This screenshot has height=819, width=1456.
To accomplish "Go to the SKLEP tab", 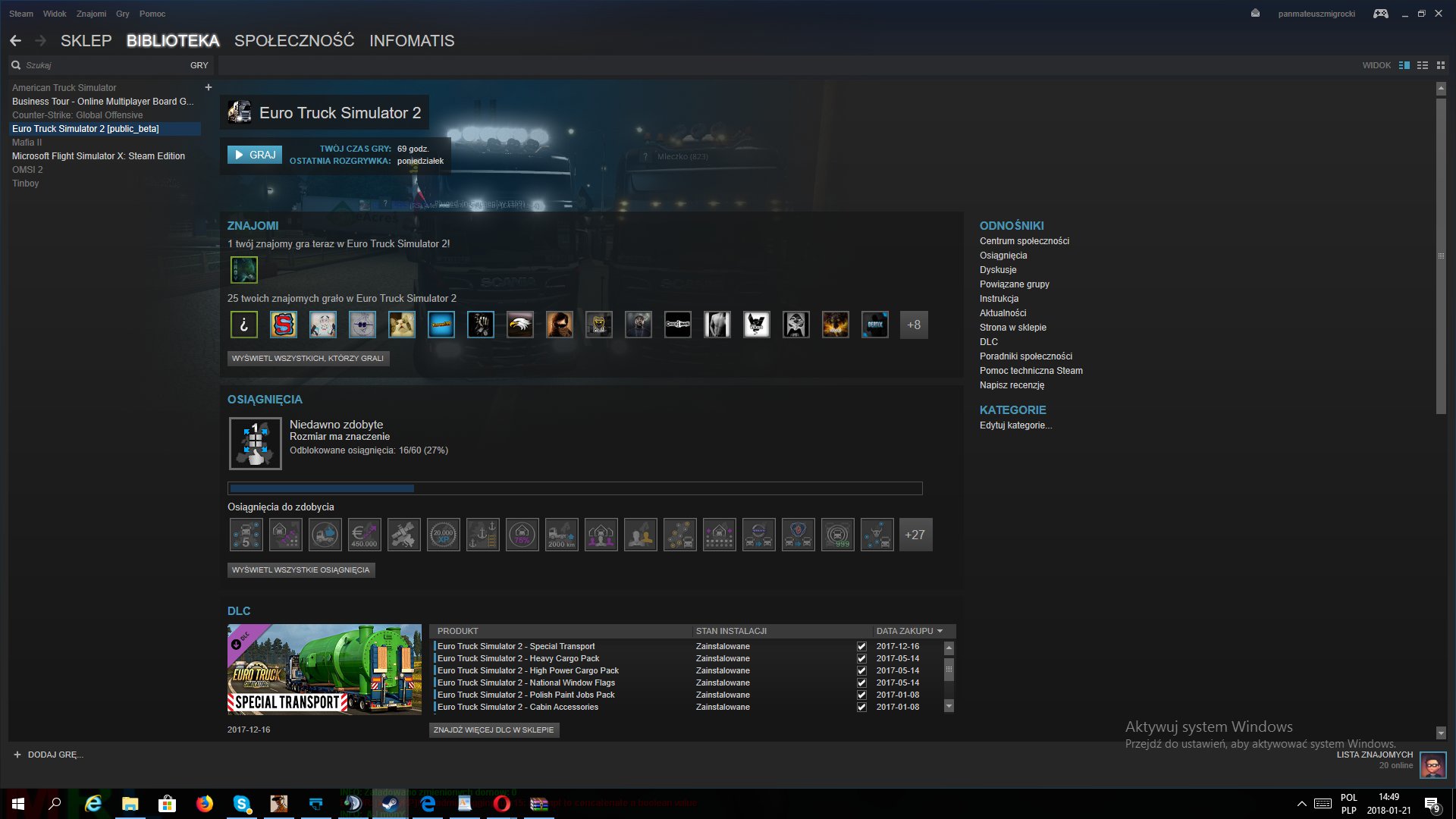I will click(x=86, y=41).
